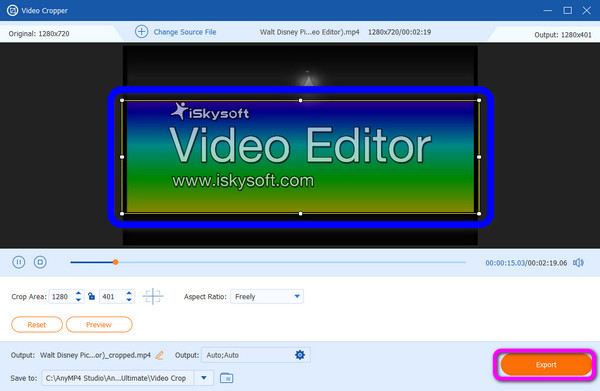Screen dimensions: 600x391
Task: Click the 00:00:15.03/00:02:19.06 timecode
Action: [526, 263]
